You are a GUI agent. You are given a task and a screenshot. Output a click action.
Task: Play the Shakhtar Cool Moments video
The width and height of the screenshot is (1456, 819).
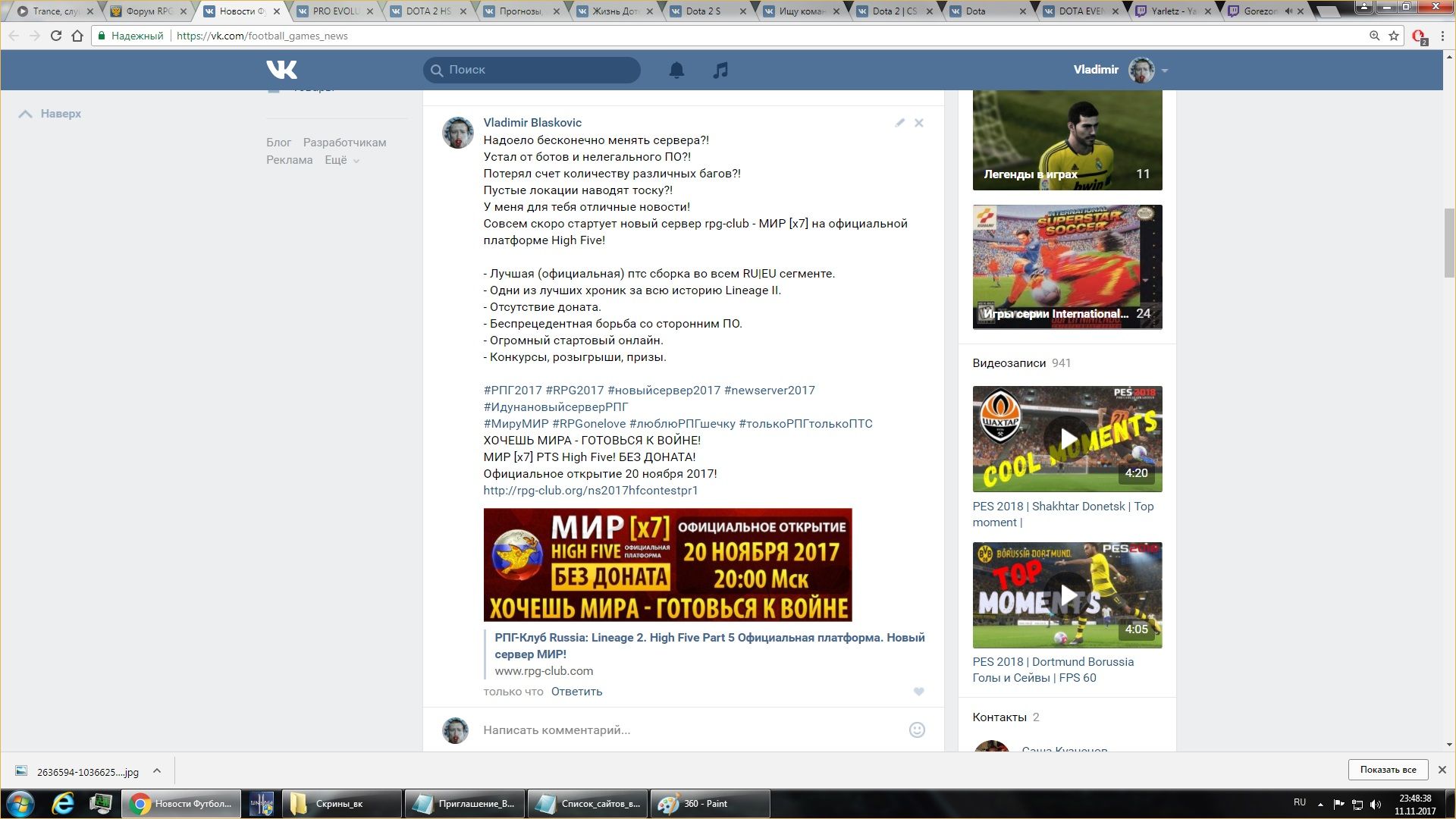pyautogui.click(x=1067, y=439)
